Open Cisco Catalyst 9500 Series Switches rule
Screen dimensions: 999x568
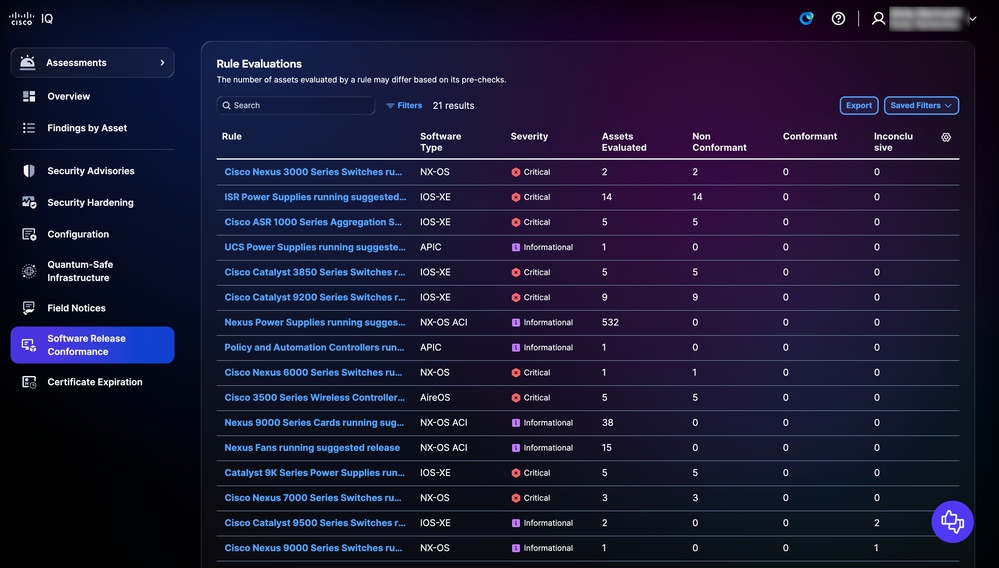[x=315, y=523]
